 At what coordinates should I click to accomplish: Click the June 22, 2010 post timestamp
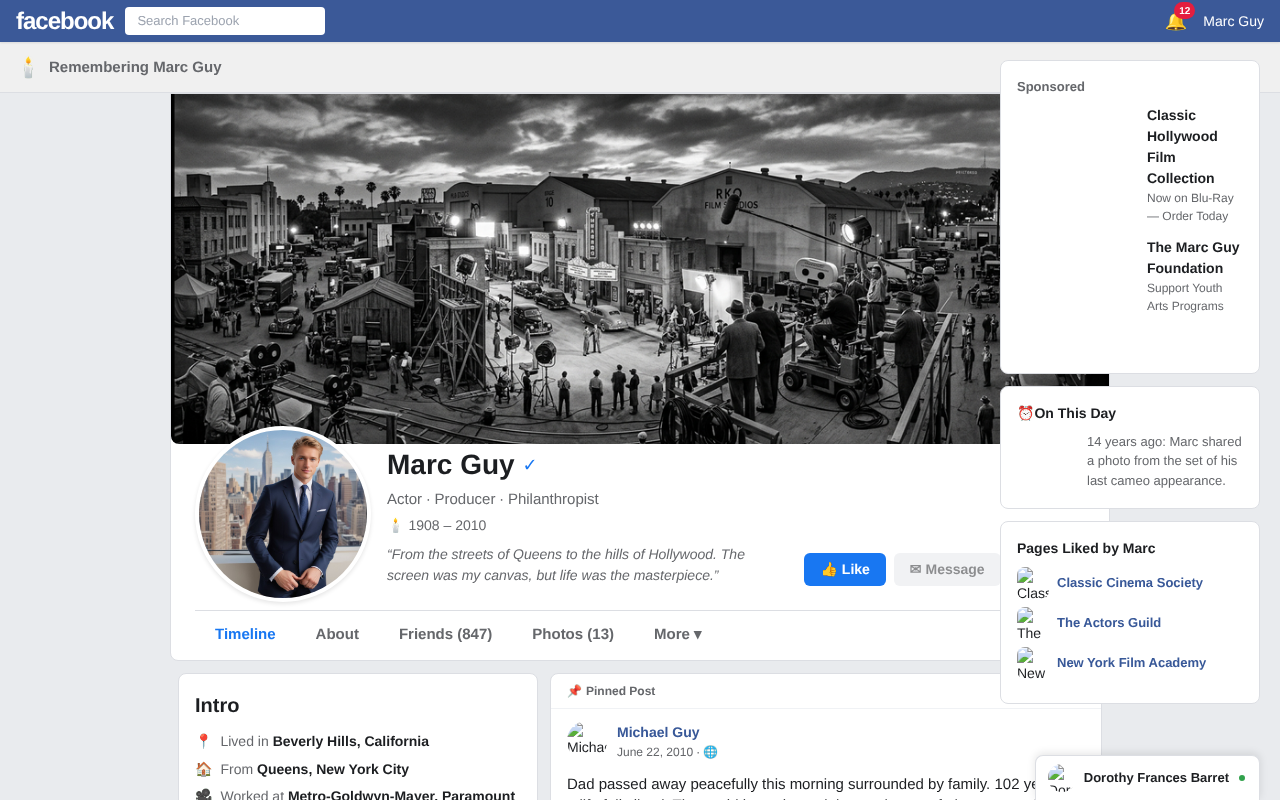coord(655,752)
